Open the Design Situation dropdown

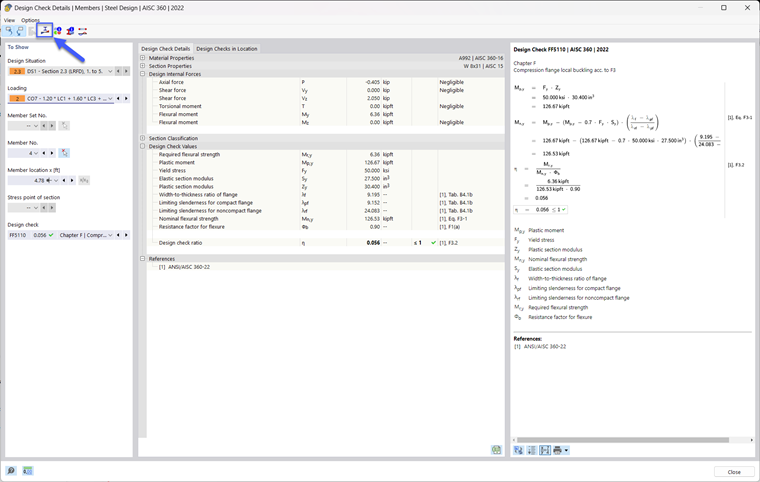point(110,71)
